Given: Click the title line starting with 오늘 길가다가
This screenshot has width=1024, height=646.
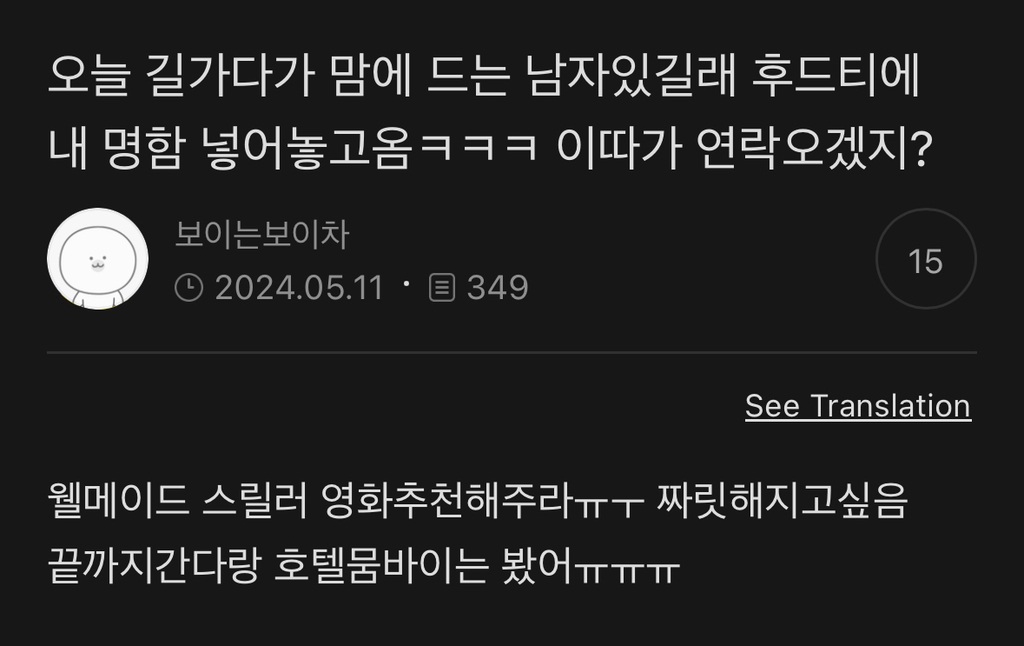Looking at the screenshot, I should (484, 75).
